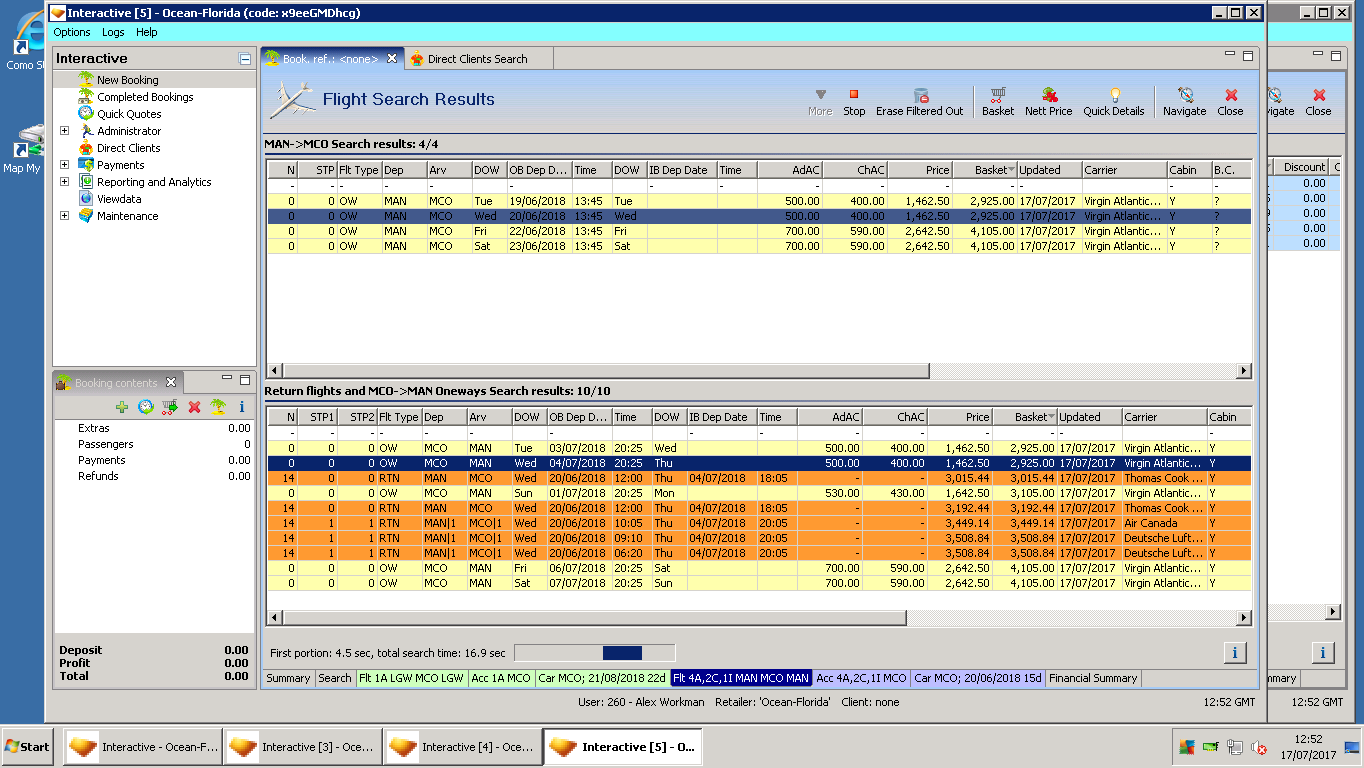Open the Navigate compass tool

click(x=1184, y=96)
